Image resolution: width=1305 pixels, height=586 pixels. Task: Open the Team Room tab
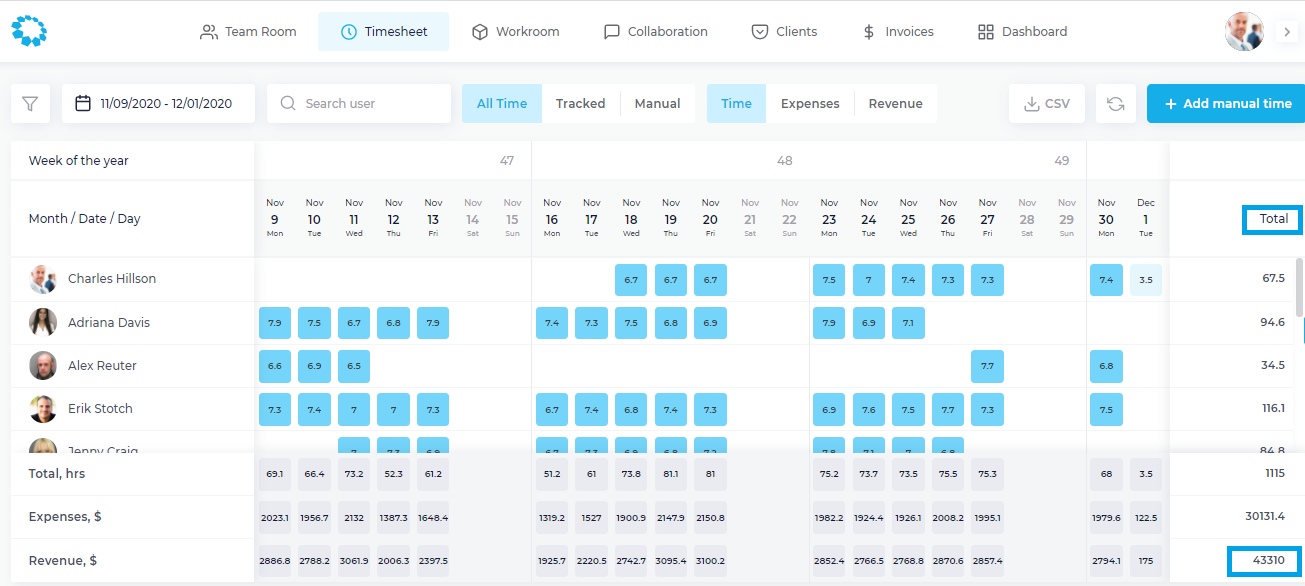point(248,32)
